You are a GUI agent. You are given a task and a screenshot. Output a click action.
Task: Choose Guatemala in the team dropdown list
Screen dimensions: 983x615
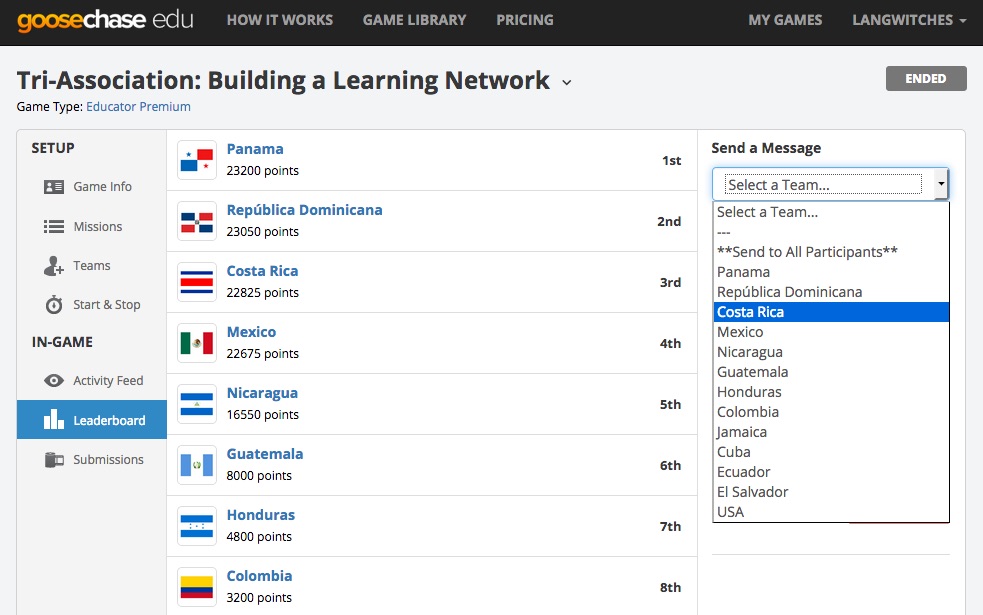point(831,372)
